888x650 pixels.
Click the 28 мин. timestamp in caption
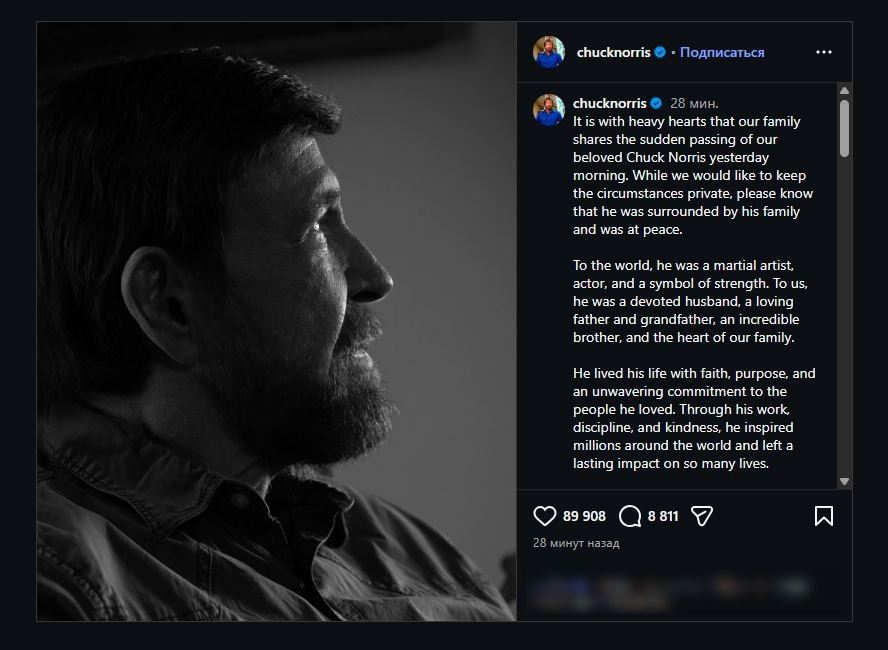click(694, 103)
